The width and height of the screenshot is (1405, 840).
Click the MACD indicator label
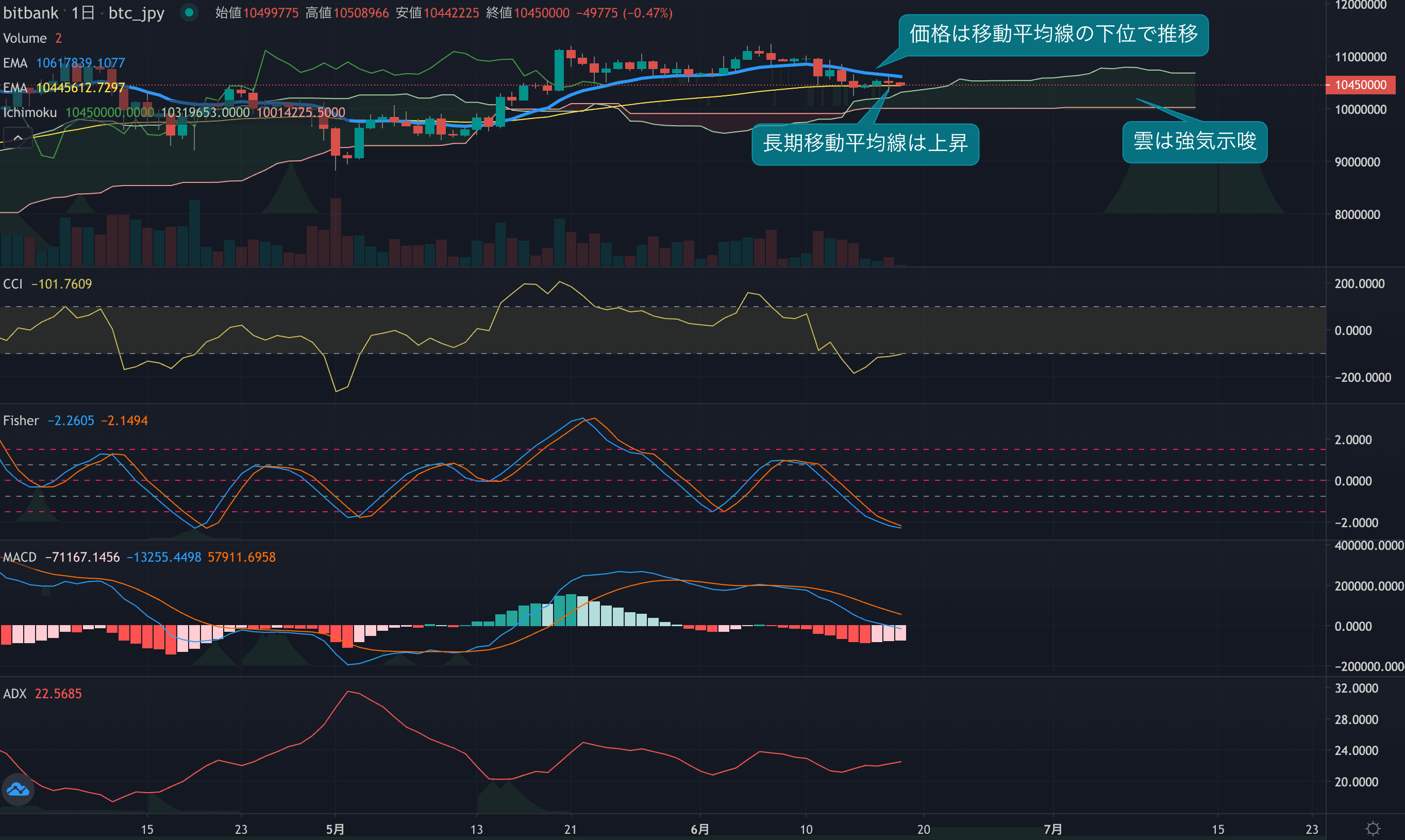20,557
